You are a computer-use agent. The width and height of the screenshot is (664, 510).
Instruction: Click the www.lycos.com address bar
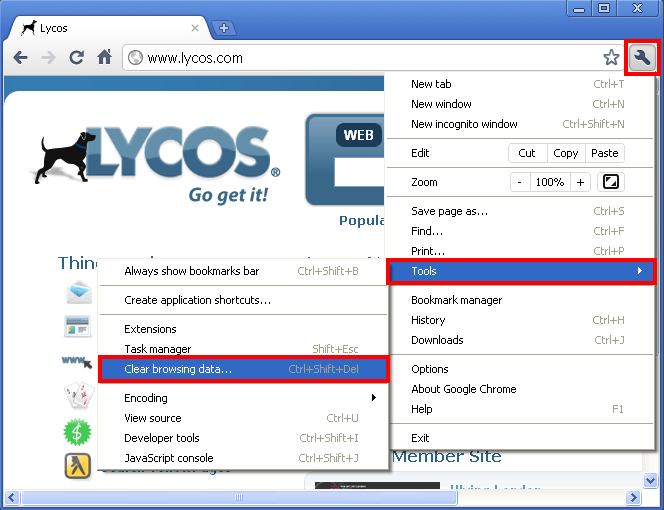[x=373, y=58]
